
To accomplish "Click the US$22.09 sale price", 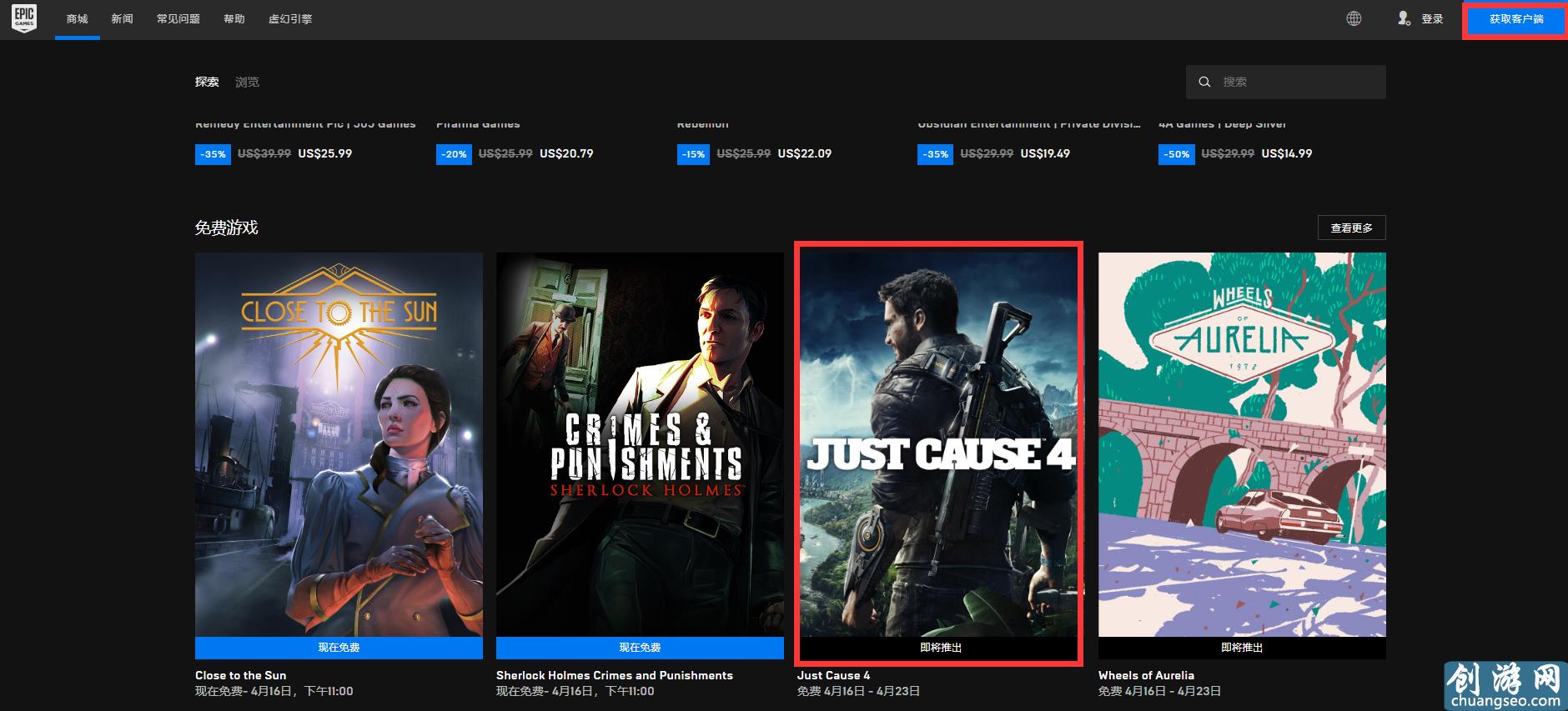I will 804,153.
